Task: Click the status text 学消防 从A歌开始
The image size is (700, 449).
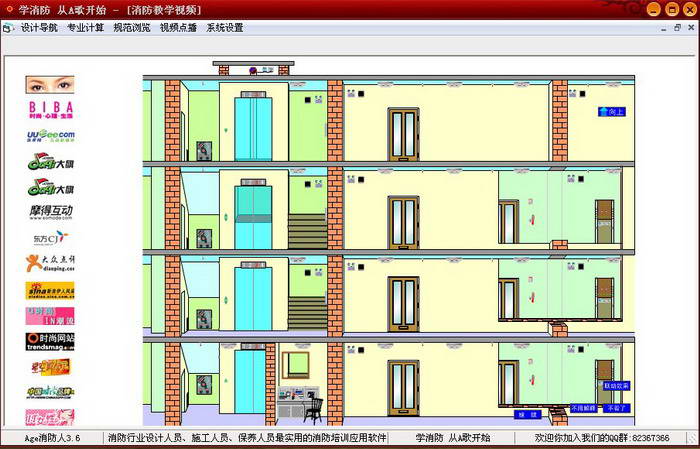Action: click(x=453, y=438)
